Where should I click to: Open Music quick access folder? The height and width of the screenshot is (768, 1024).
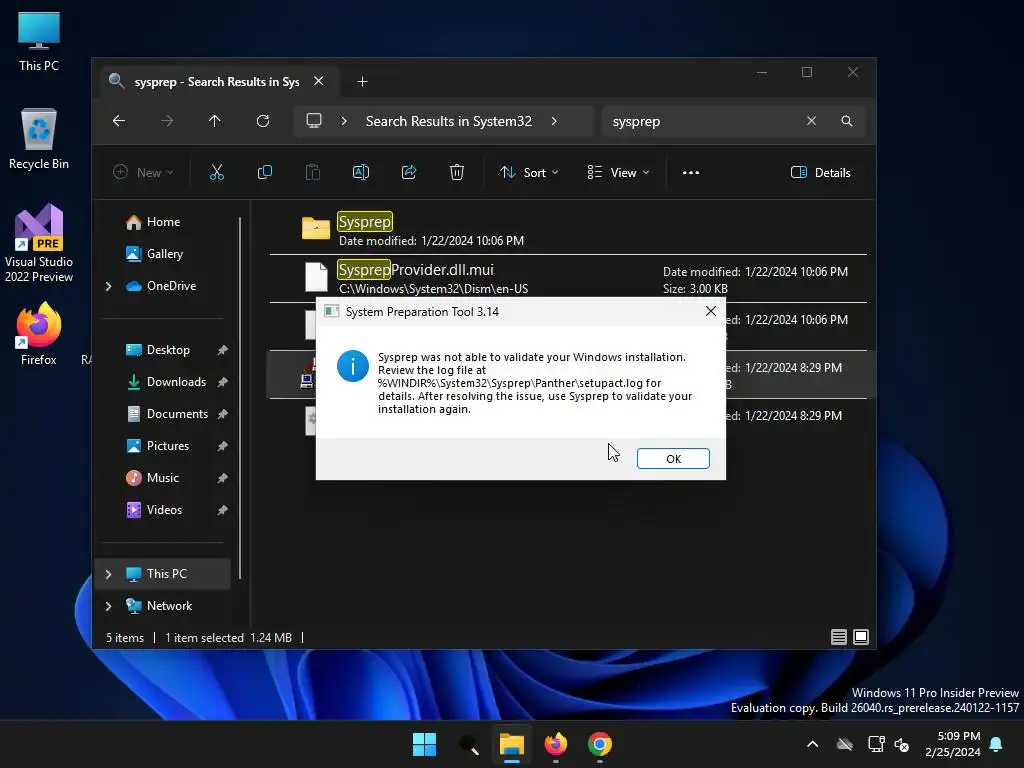(x=163, y=478)
